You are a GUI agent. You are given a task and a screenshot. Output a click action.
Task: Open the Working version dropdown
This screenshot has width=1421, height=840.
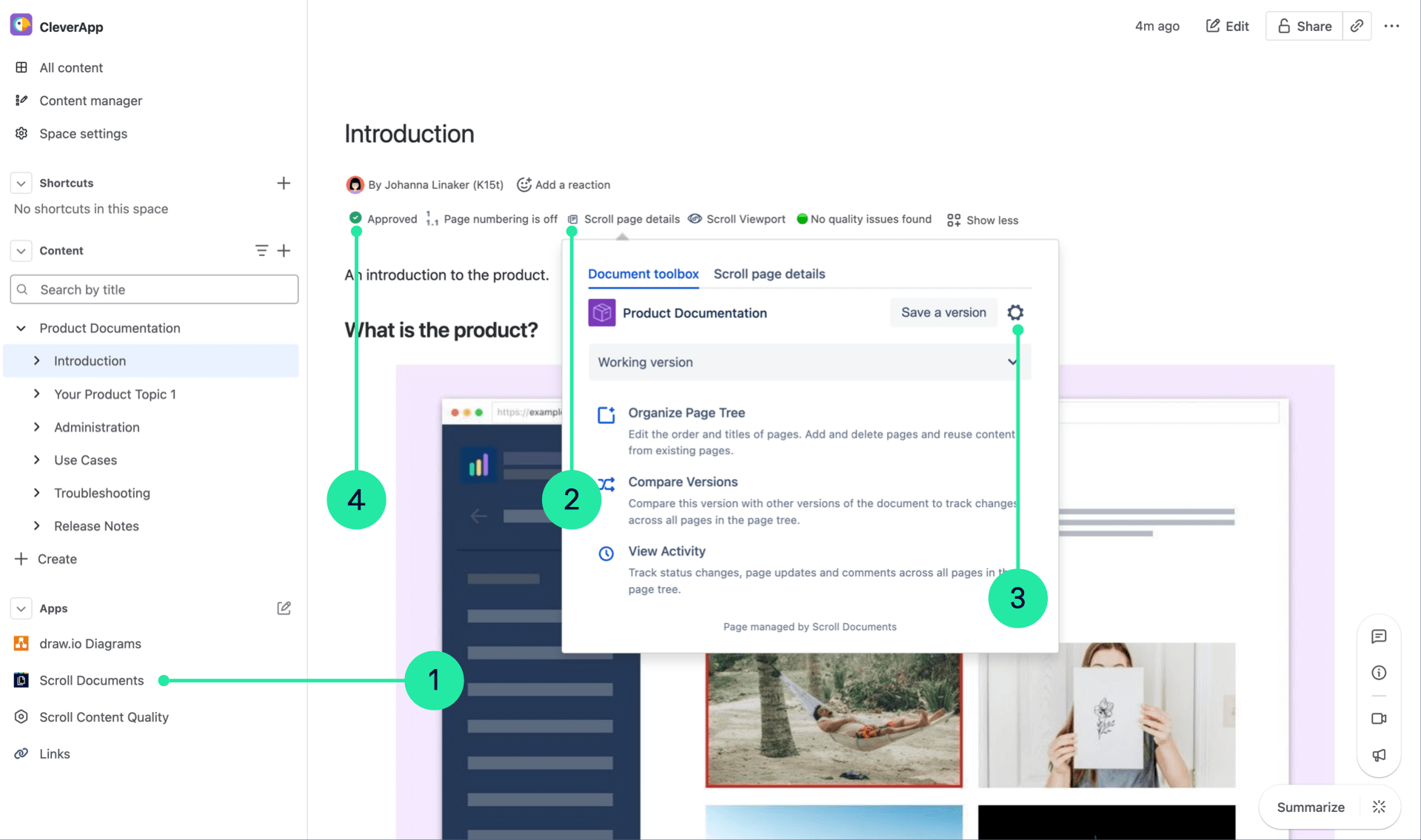pos(807,362)
